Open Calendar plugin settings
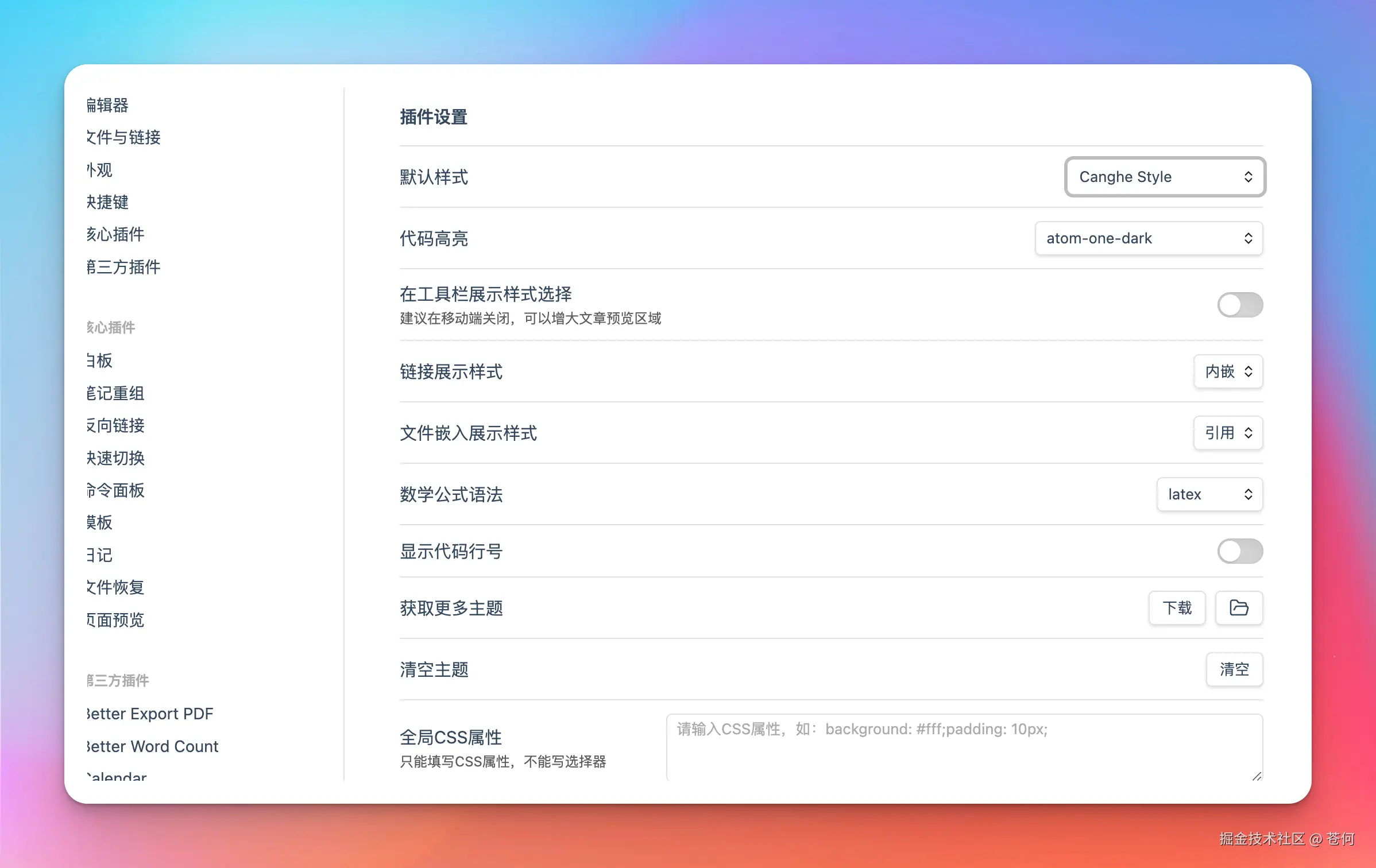This screenshot has height=868, width=1376. coord(115,776)
